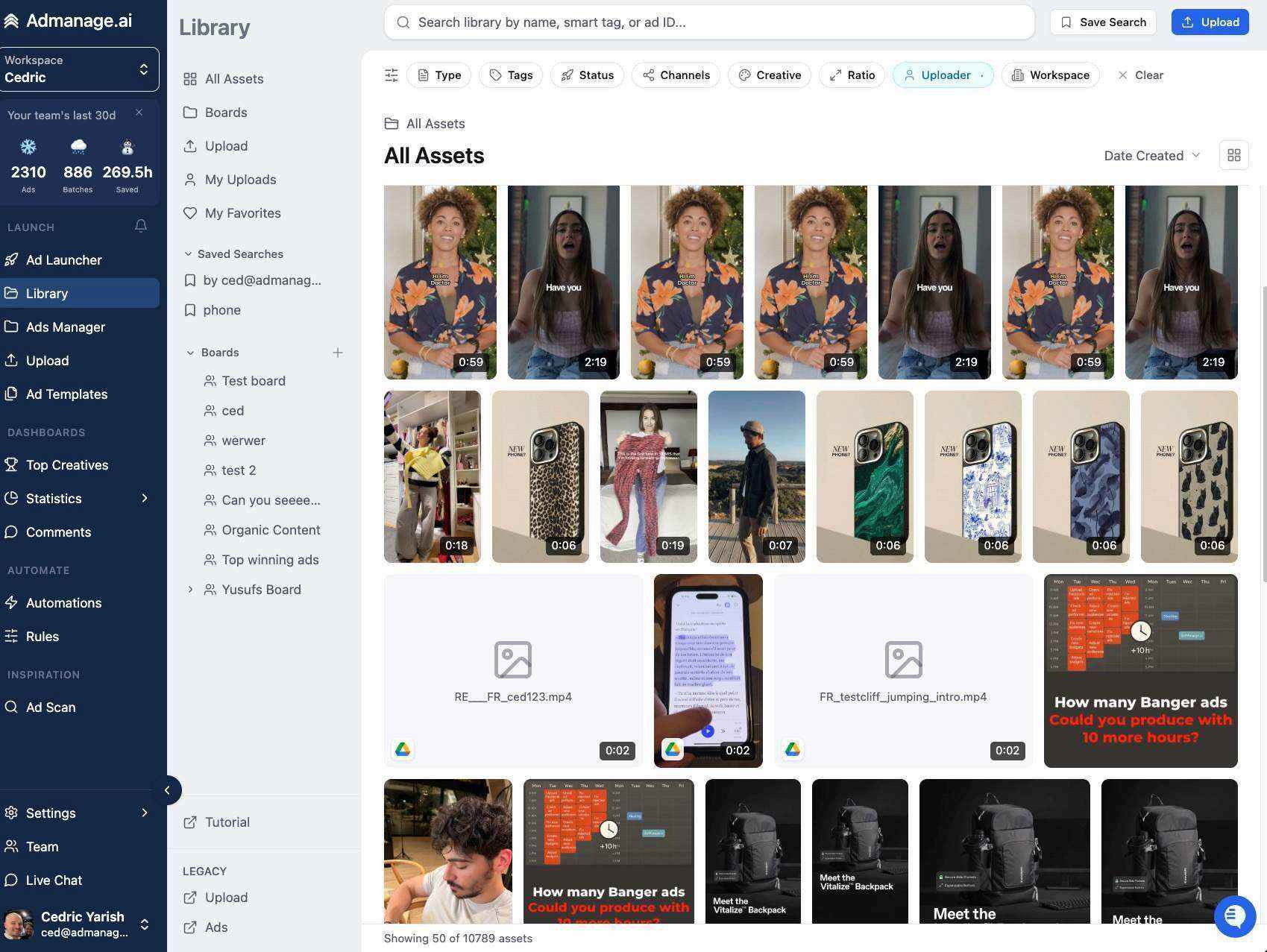Image resolution: width=1267 pixels, height=952 pixels.
Task: Click the library search field
Action: tap(708, 22)
